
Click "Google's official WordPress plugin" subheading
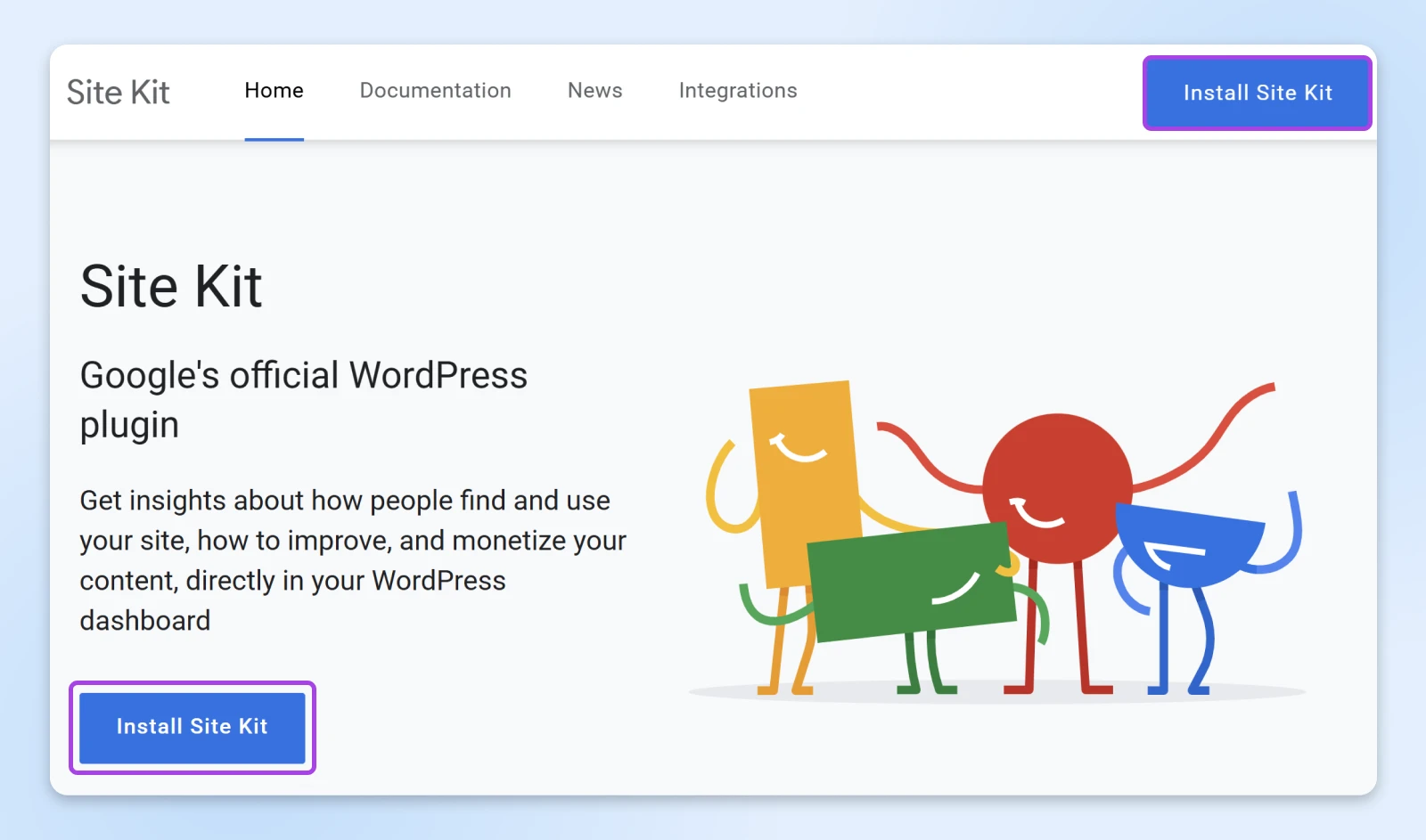tap(303, 399)
